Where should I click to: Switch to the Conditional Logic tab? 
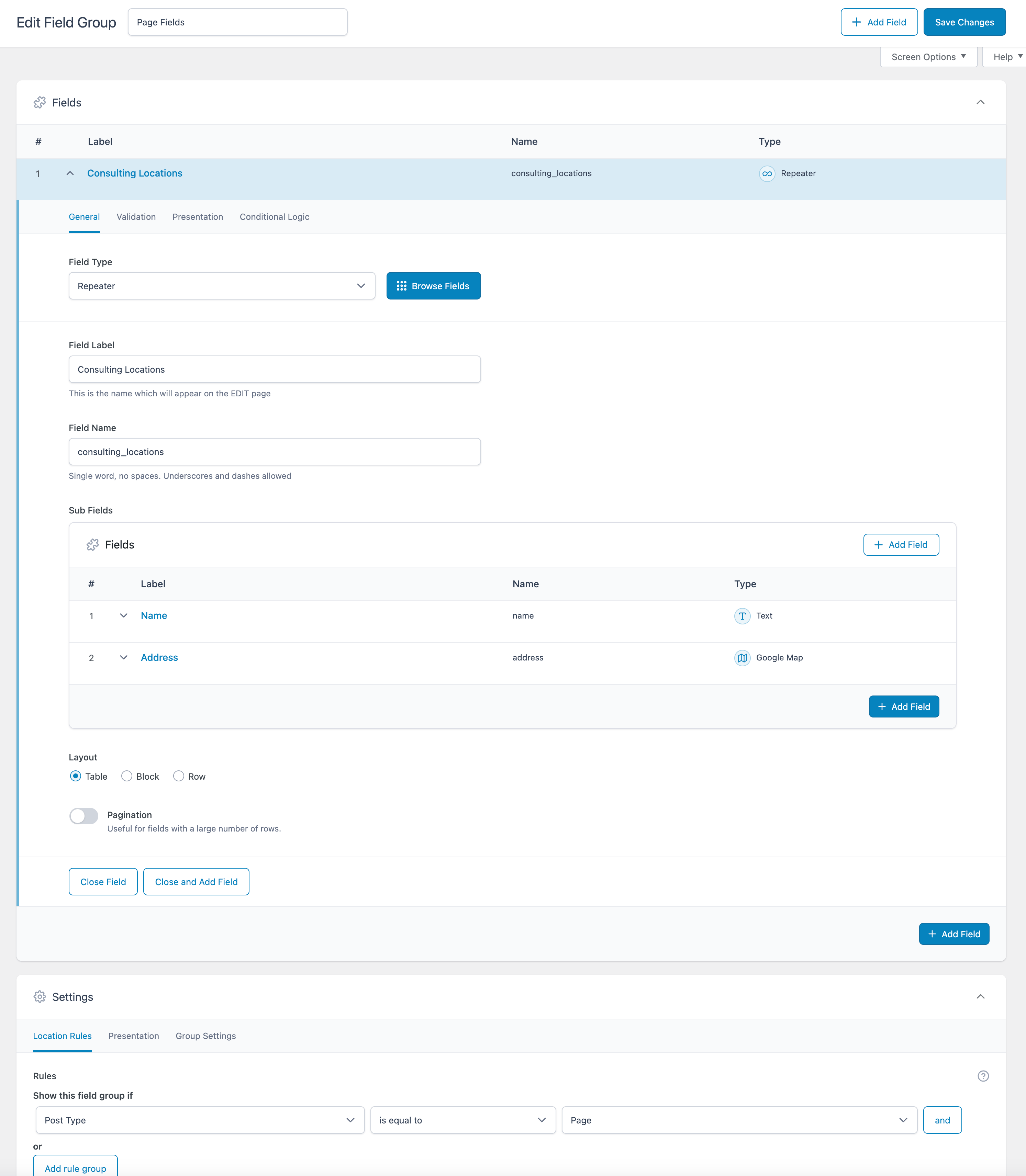pos(274,217)
